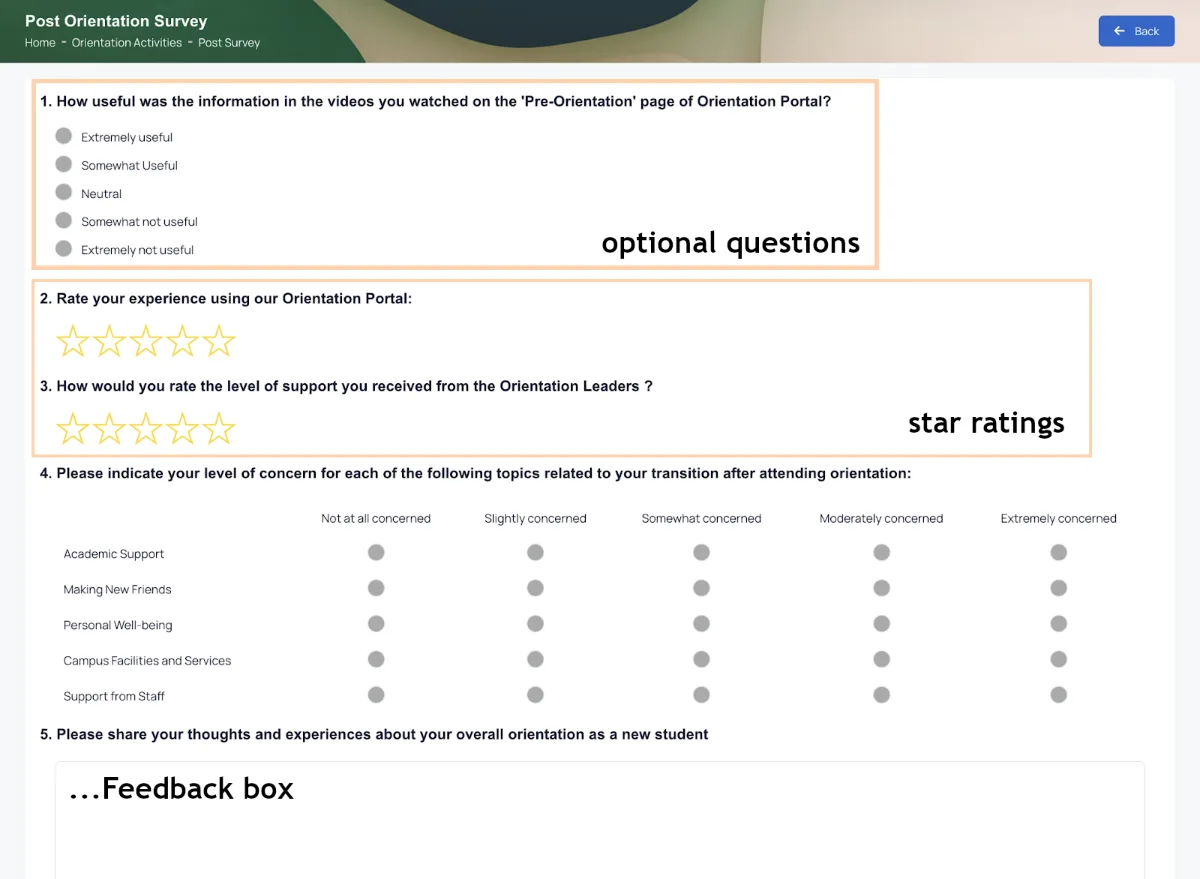The width and height of the screenshot is (1200, 879).
Task: Choose Not at all concerned for Personal Well-being
Action: pos(376,623)
